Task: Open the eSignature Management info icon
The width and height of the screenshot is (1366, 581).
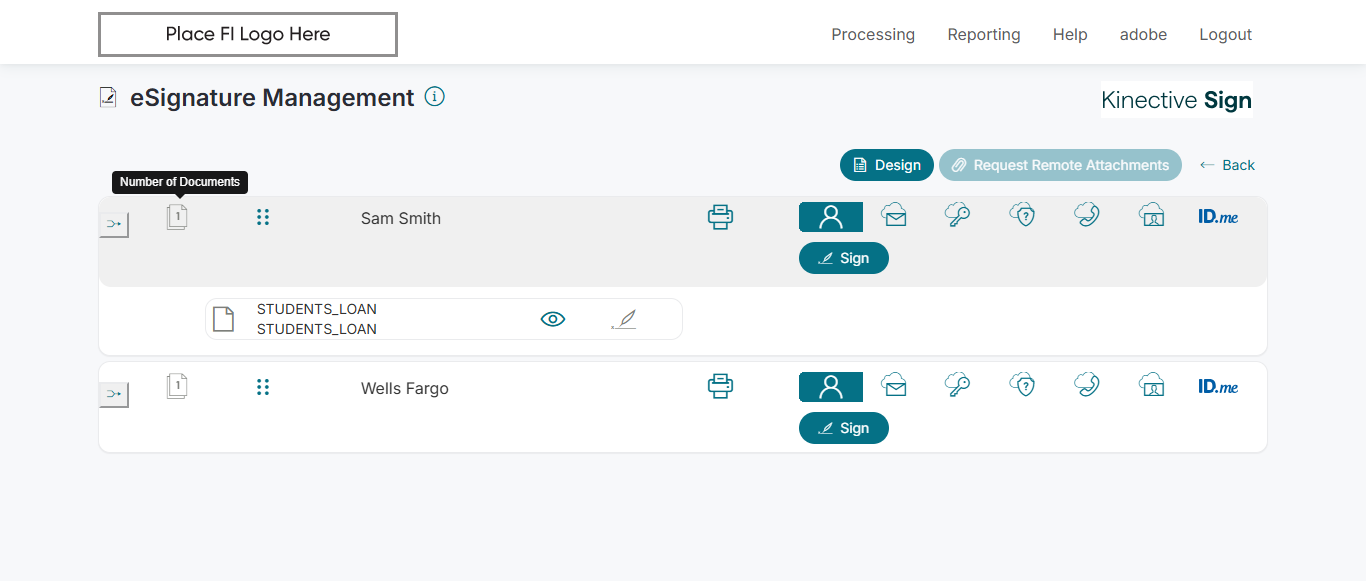Action: click(x=435, y=97)
